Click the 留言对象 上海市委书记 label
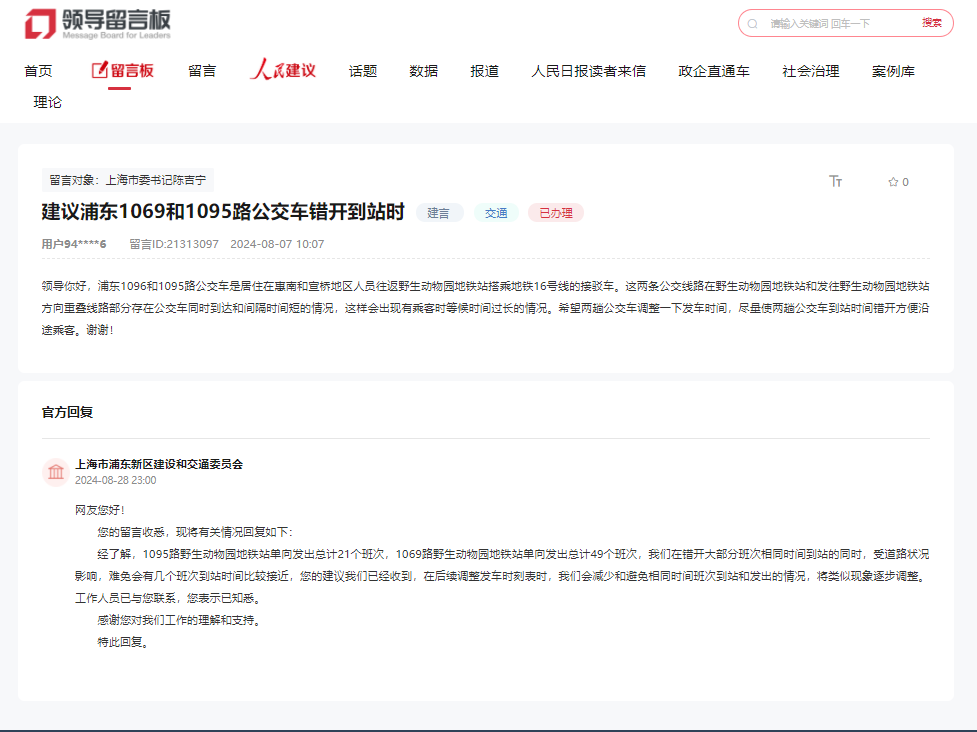Image resolution: width=977 pixels, height=732 pixels. click(127, 180)
